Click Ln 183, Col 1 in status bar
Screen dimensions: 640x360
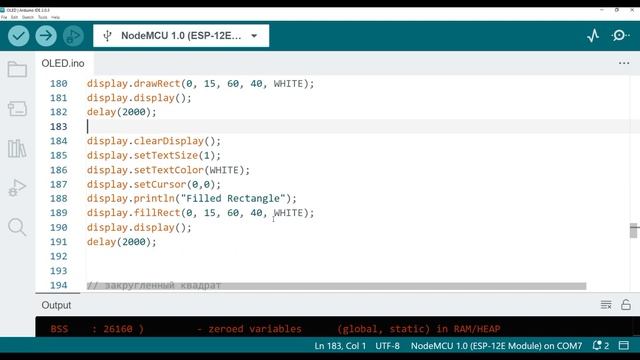pos(340,346)
